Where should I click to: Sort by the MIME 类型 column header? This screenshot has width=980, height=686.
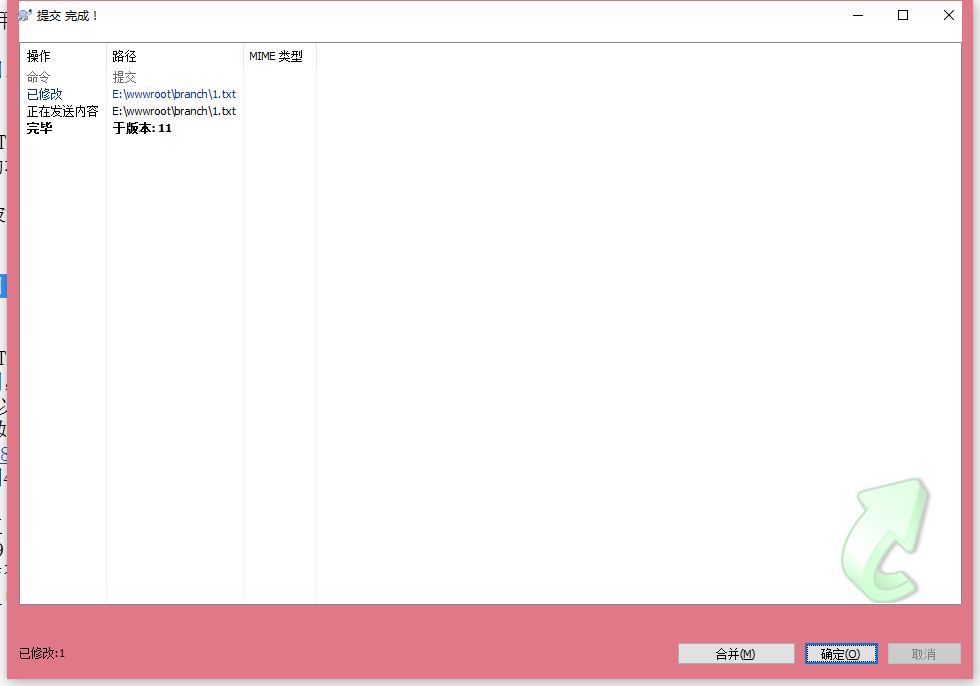(279, 56)
